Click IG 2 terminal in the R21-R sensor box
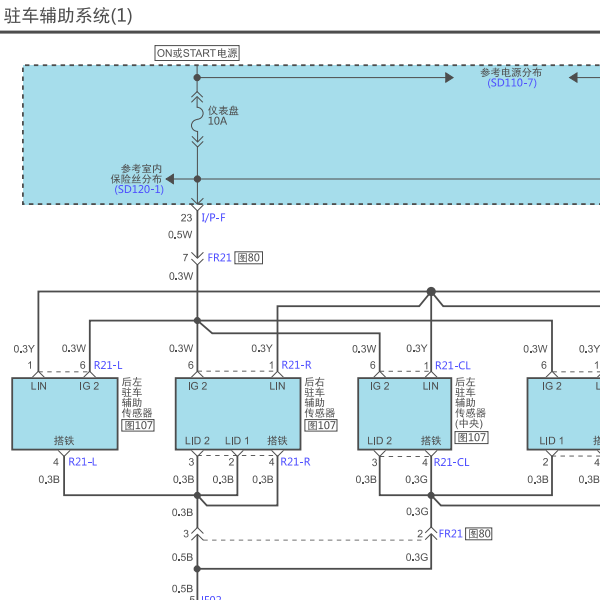Viewport: 600px width, 600px height. (x=197, y=386)
